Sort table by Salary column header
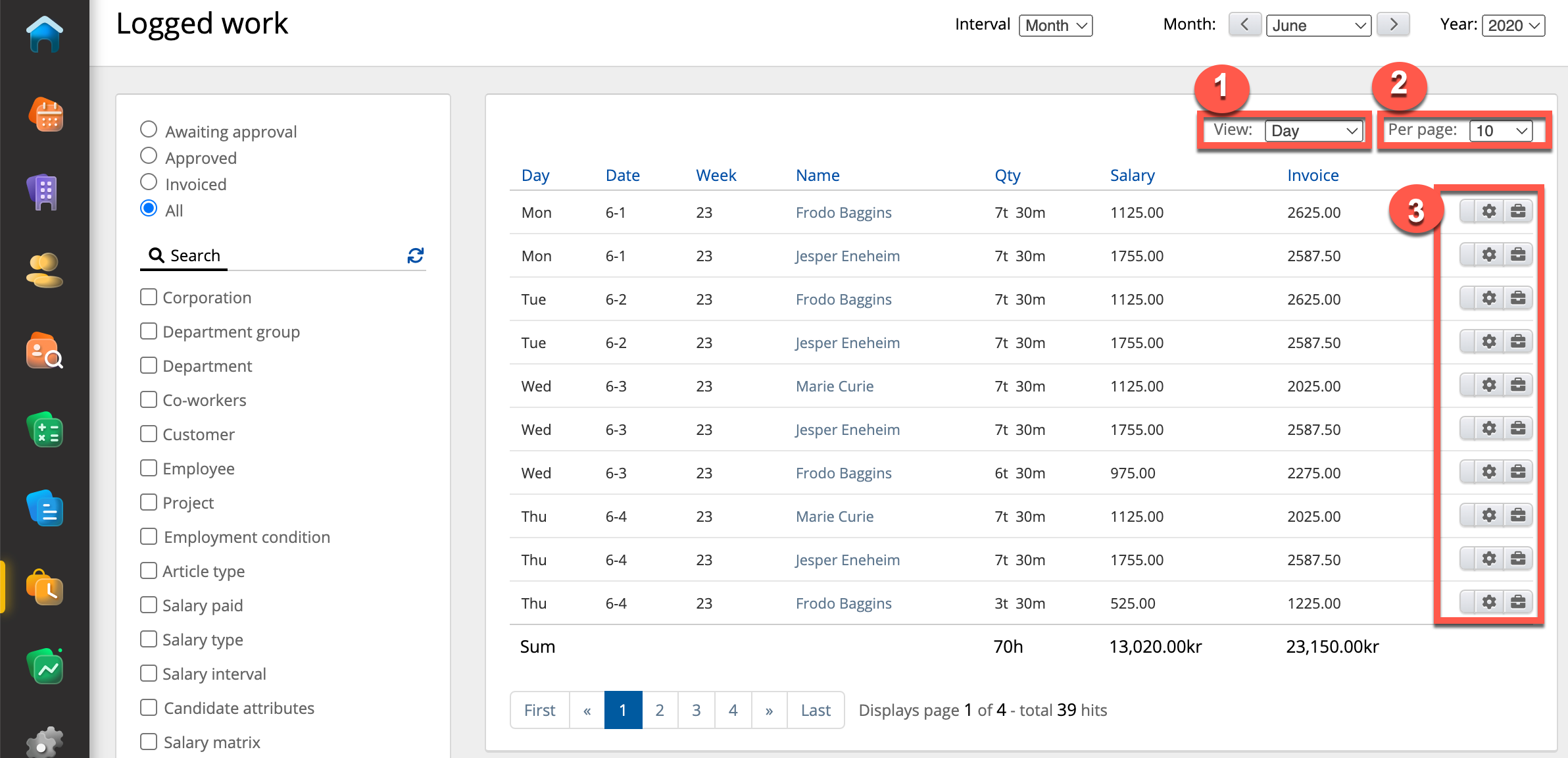Viewport: 1568px width, 758px height. [1132, 175]
